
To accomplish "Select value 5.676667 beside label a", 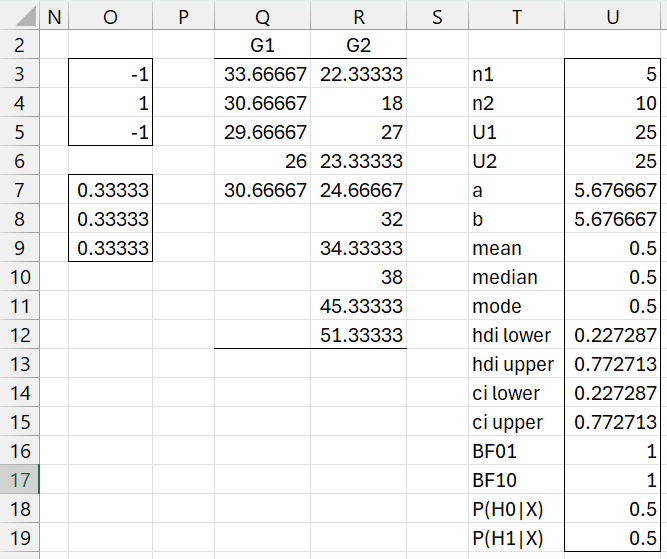I will coord(613,190).
